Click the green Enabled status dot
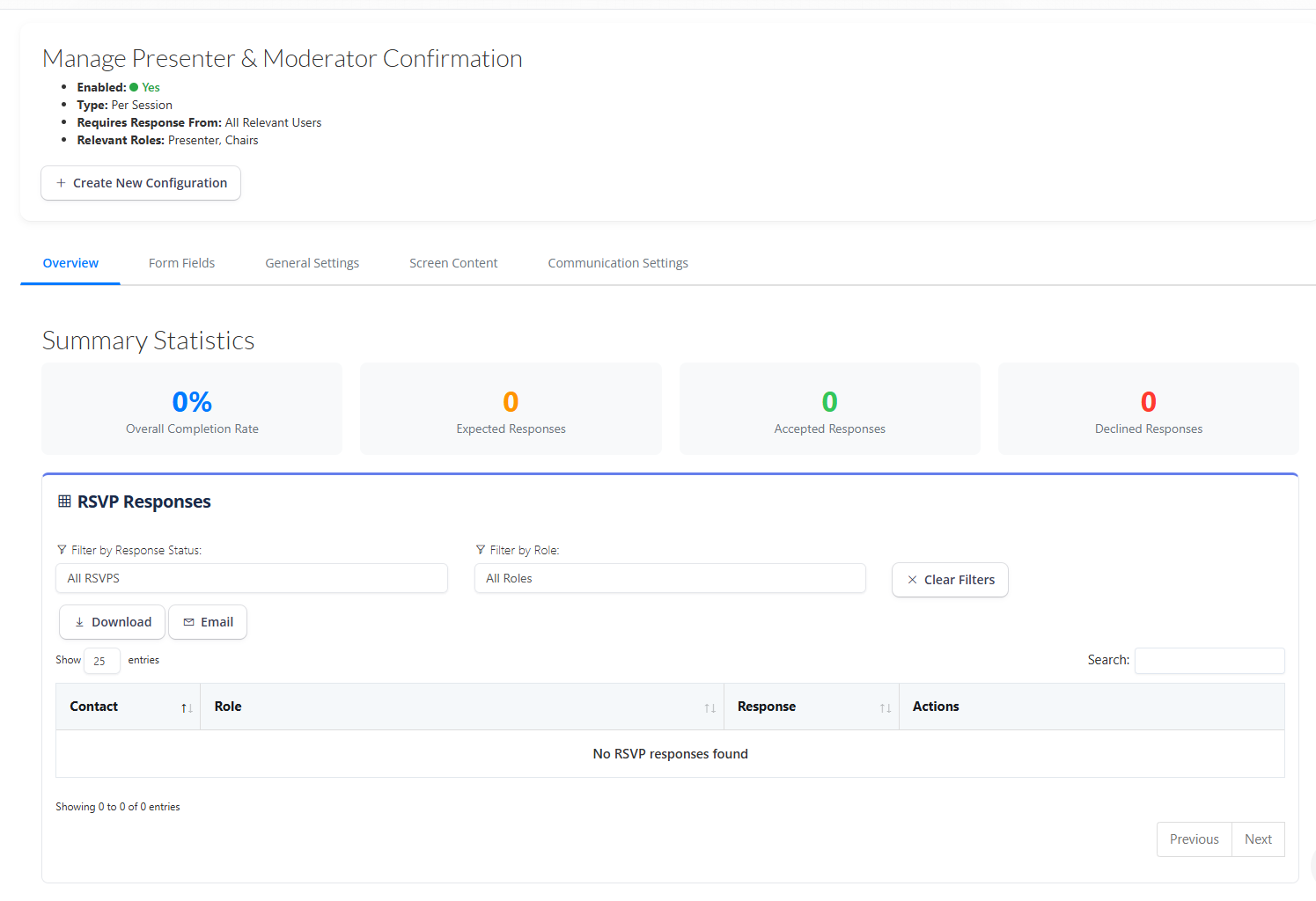 pos(134,87)
